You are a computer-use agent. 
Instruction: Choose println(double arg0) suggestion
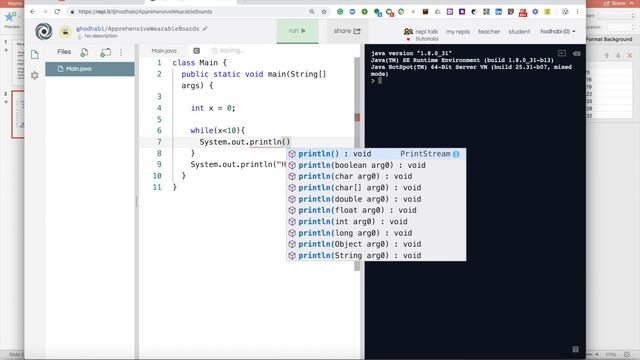click(376, 199)
